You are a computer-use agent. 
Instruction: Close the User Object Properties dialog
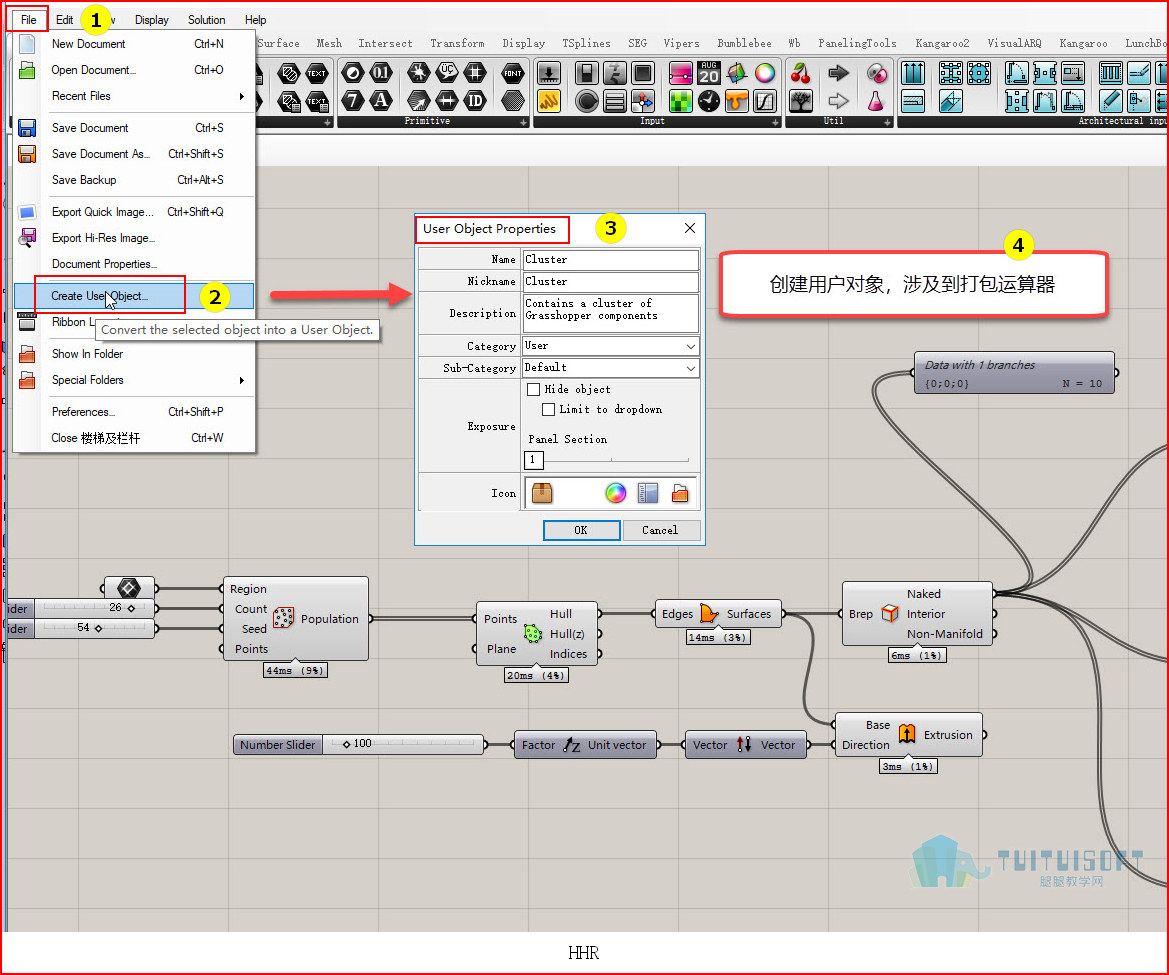(690, 228)
